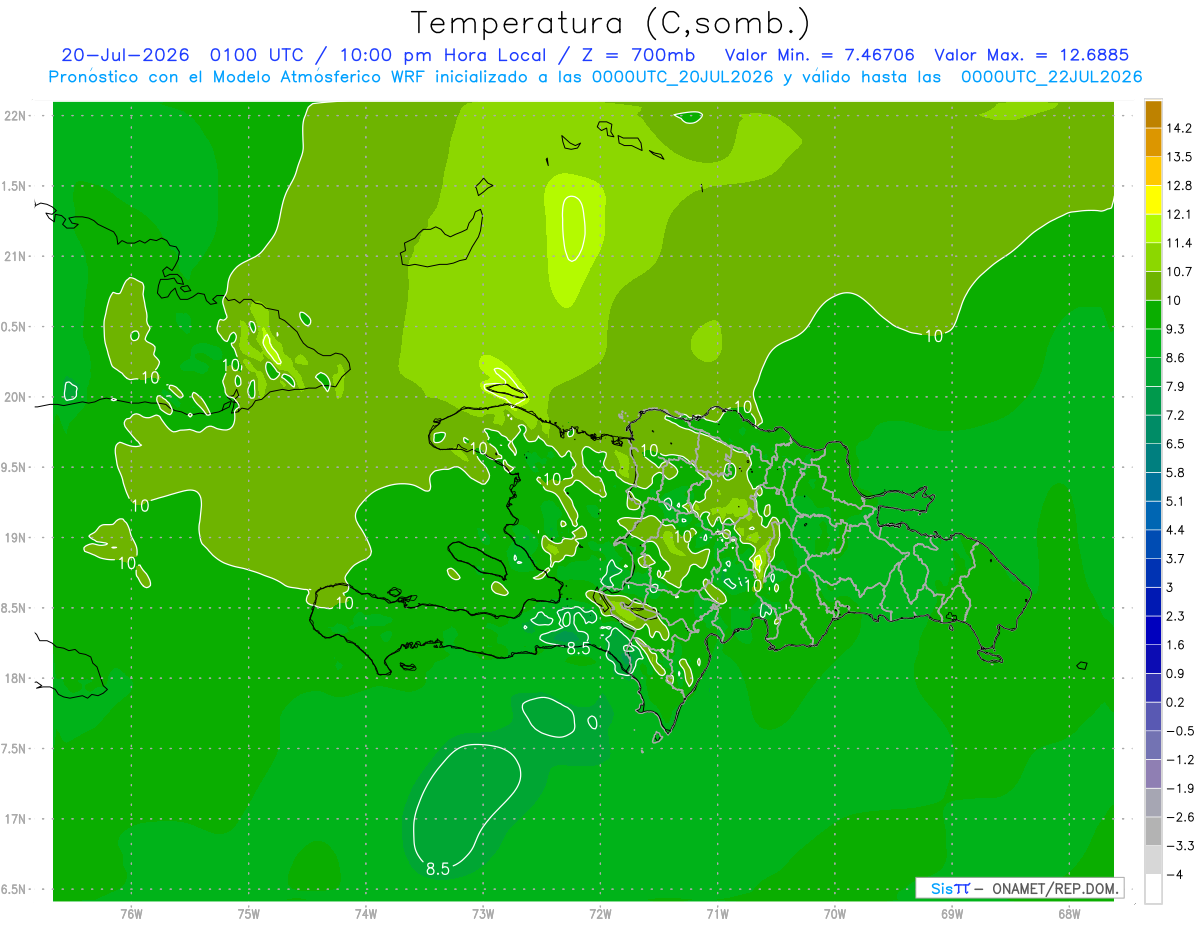Click the '21N' latitude axis label

pyautogui.click(x=16, y=257)
